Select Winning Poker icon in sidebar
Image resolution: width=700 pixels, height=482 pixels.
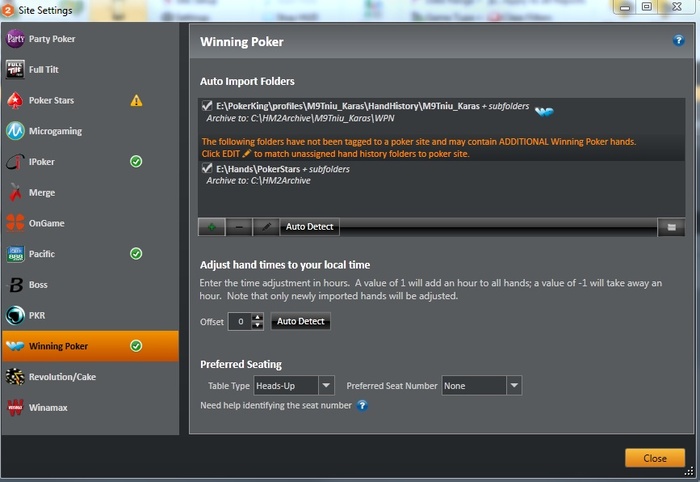[x=15, y=346]
